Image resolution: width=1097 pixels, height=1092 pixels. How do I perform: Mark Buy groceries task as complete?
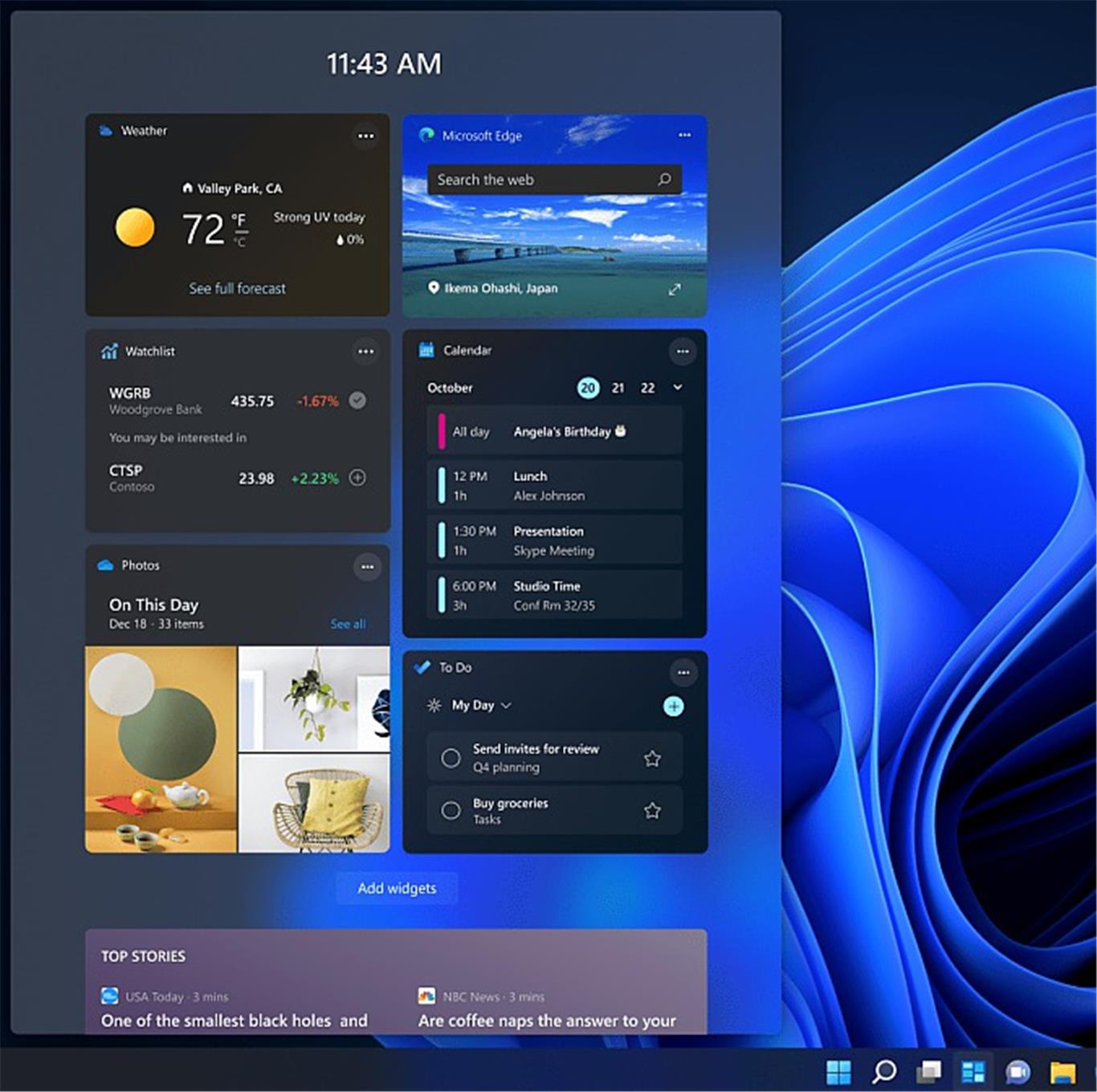[x=451, y=811]
